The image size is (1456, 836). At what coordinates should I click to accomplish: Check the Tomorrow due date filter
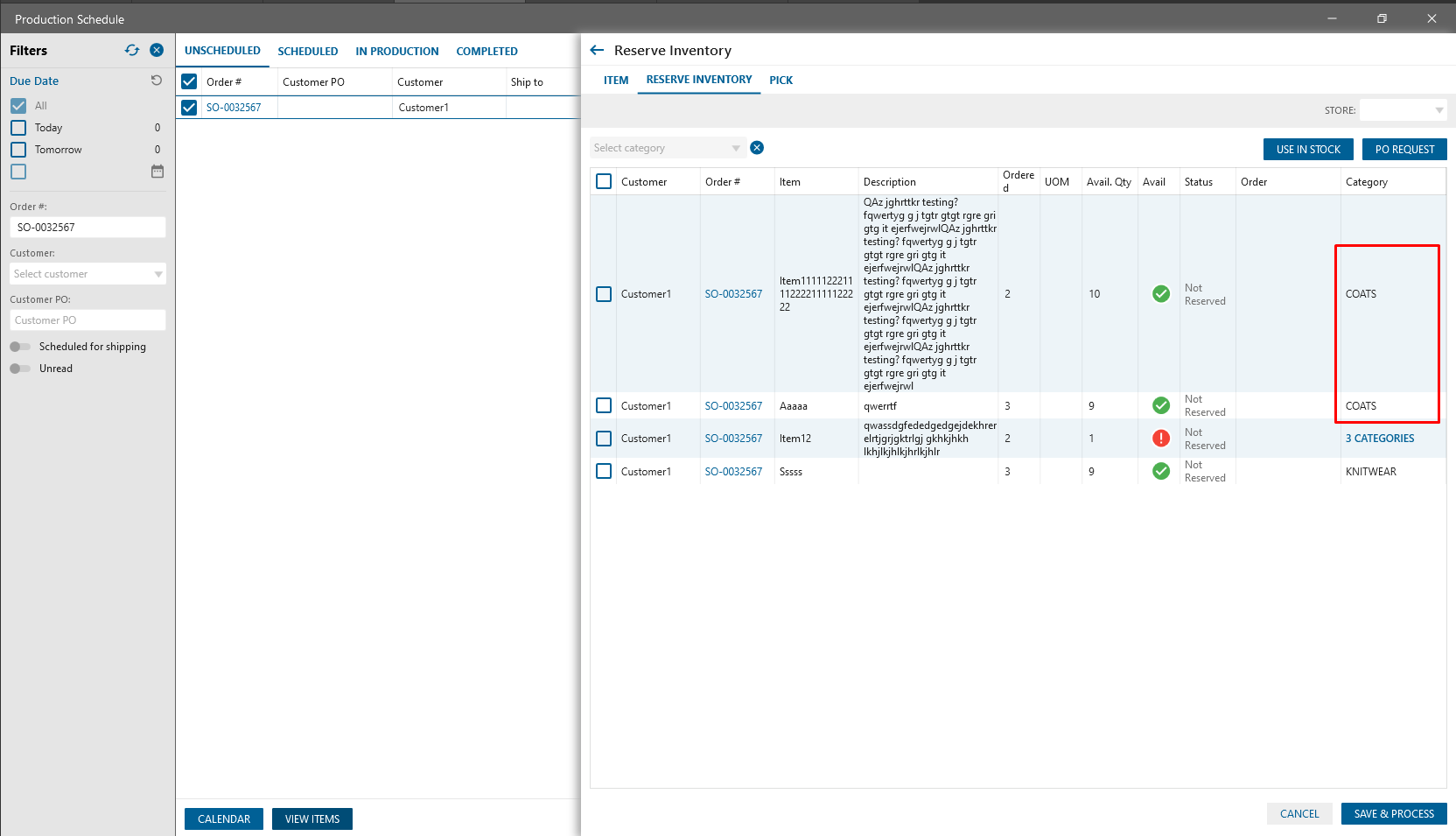pos(18,149)
